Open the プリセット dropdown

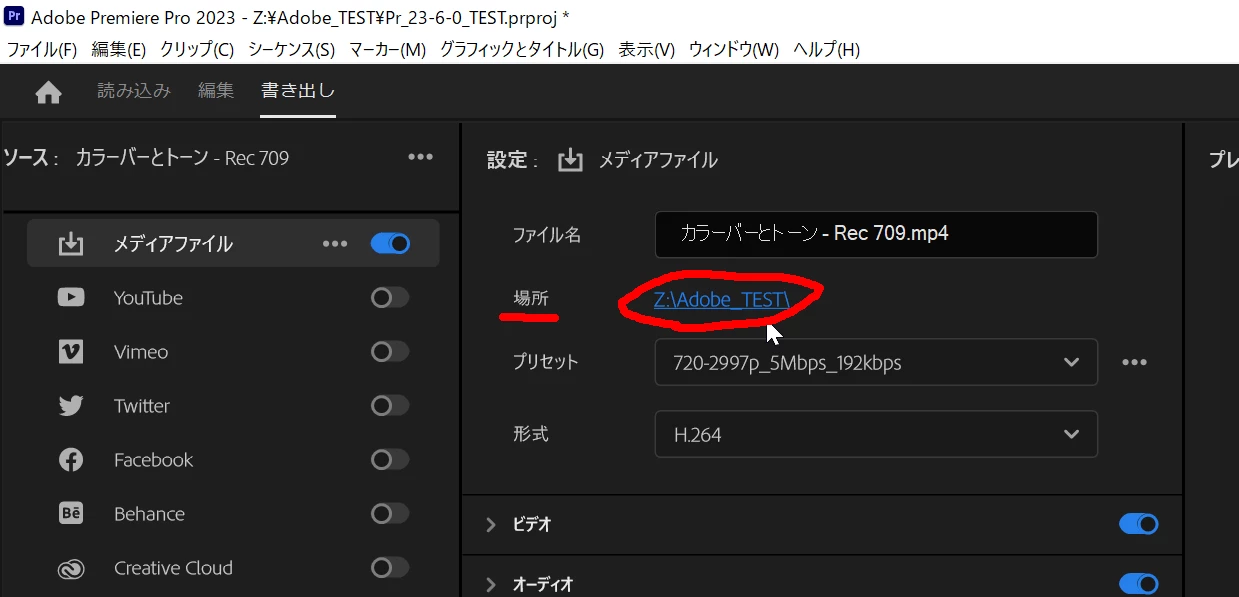pos(876,362)
